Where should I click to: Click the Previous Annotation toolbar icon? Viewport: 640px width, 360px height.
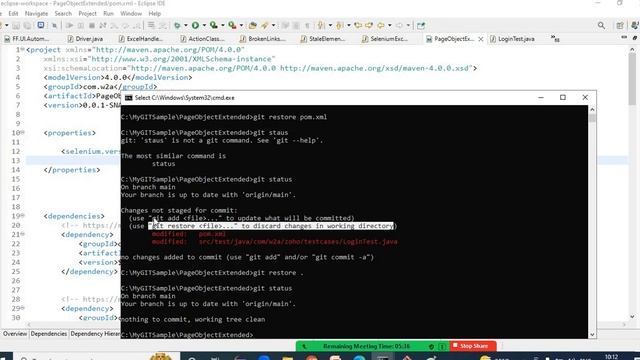[x=340, y=25]
